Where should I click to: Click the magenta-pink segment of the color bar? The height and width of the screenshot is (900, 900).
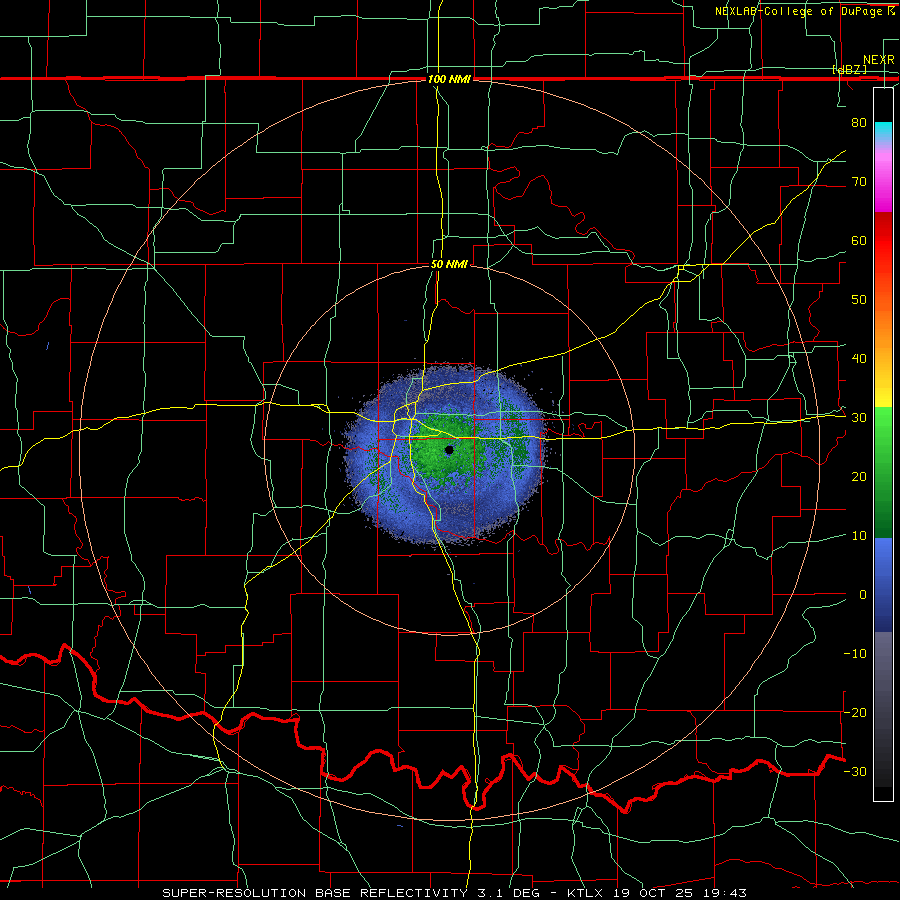(x=883, y=179)
